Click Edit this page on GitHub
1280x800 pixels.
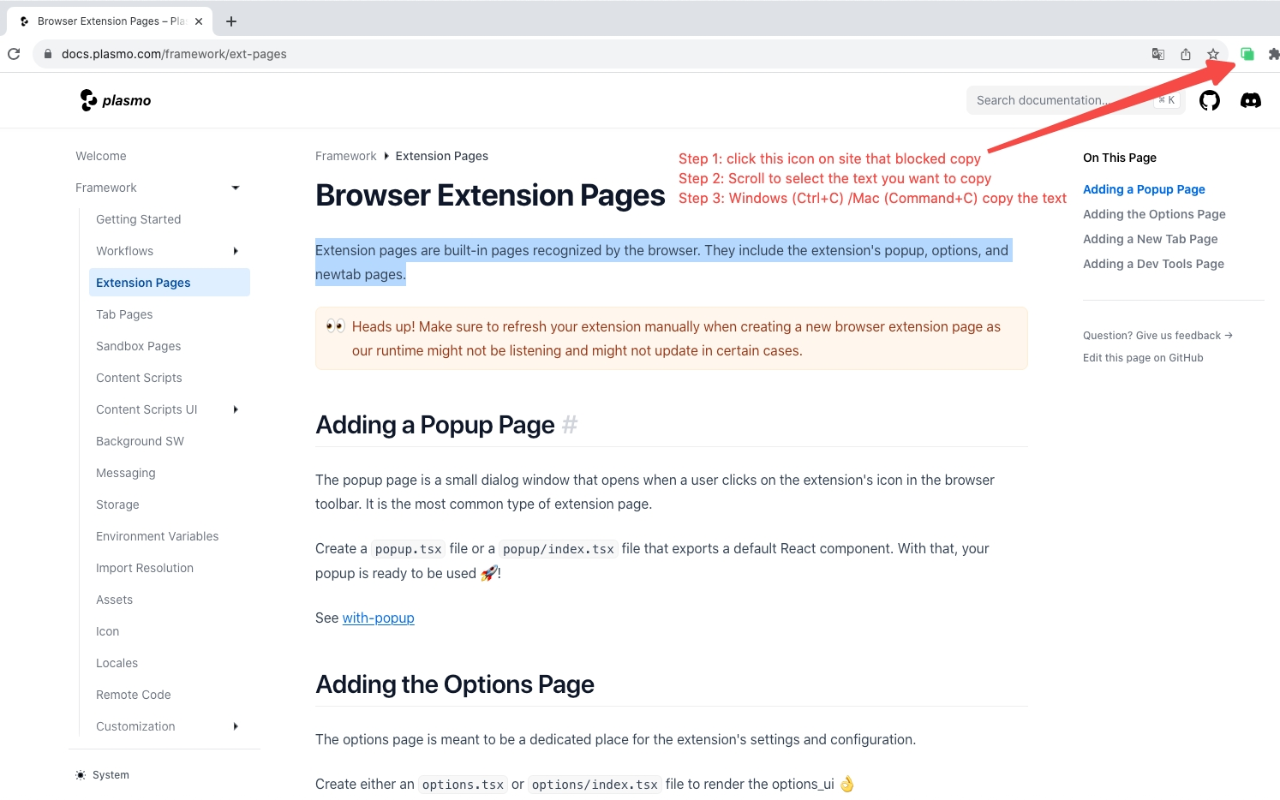tap(1143, 358)
